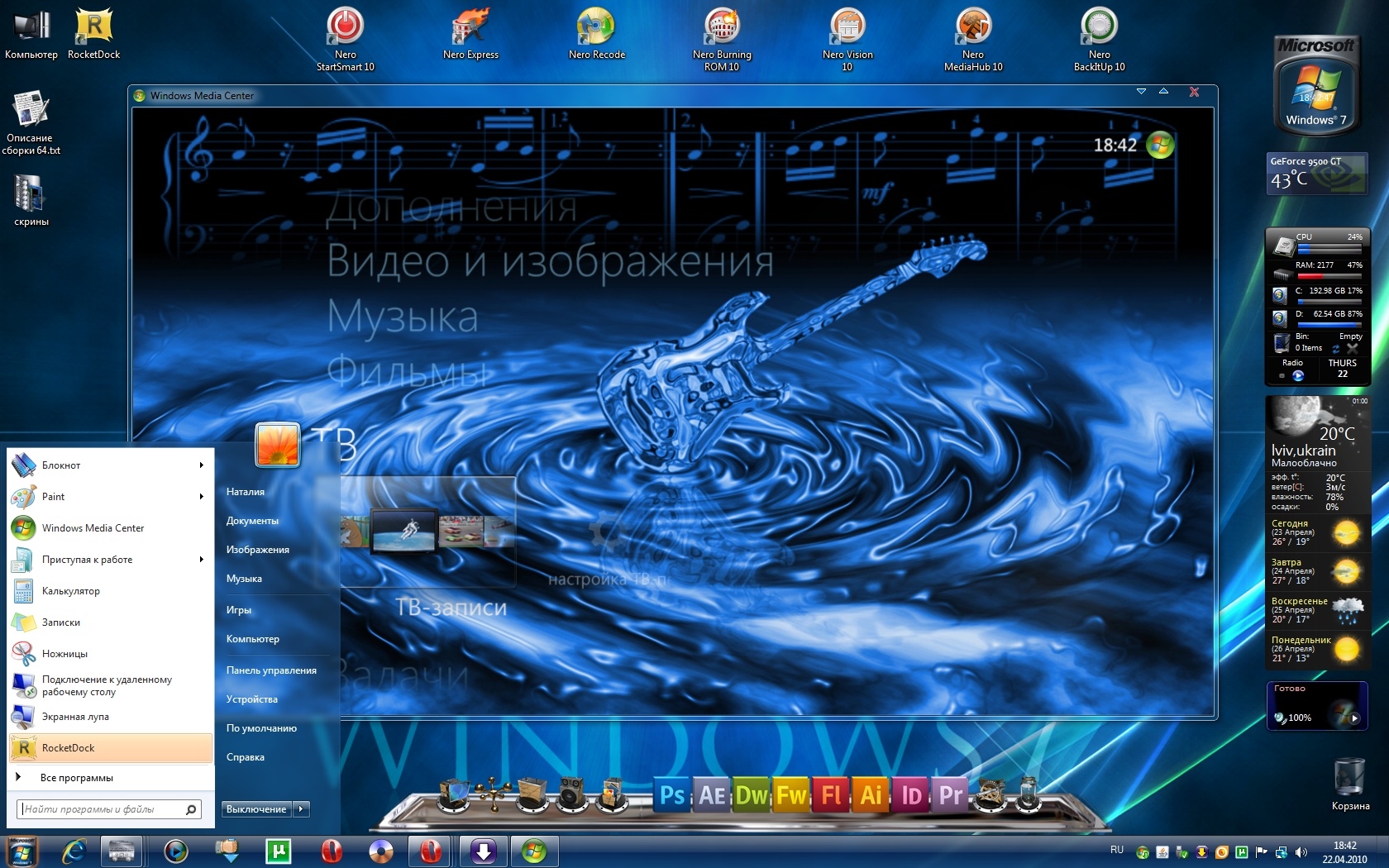Open the Компьютер desktop icon
This screenshot has width=1389, height=868.
pyautogui.click(x=31, y=33)
